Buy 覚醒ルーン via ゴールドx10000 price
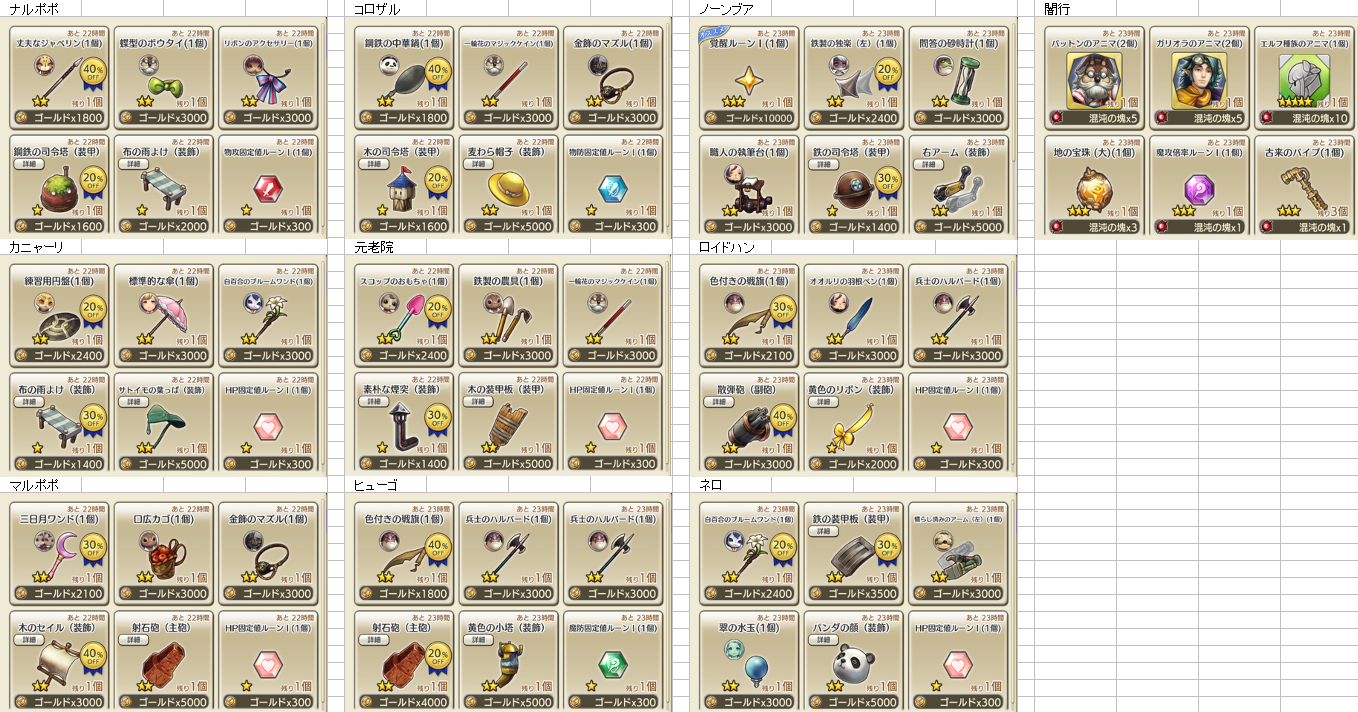This screenshot has width=1358, height=712. click(749, 117)
